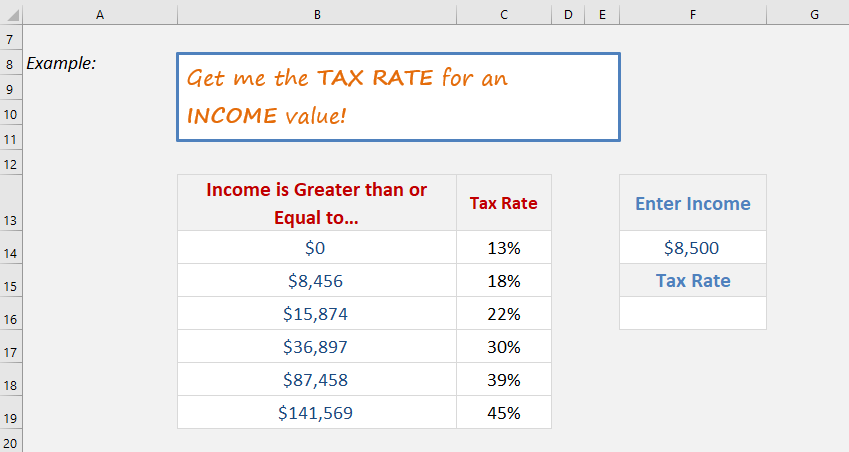
Task: Click the Select All corner triangle
Action: tap(11, 15)
